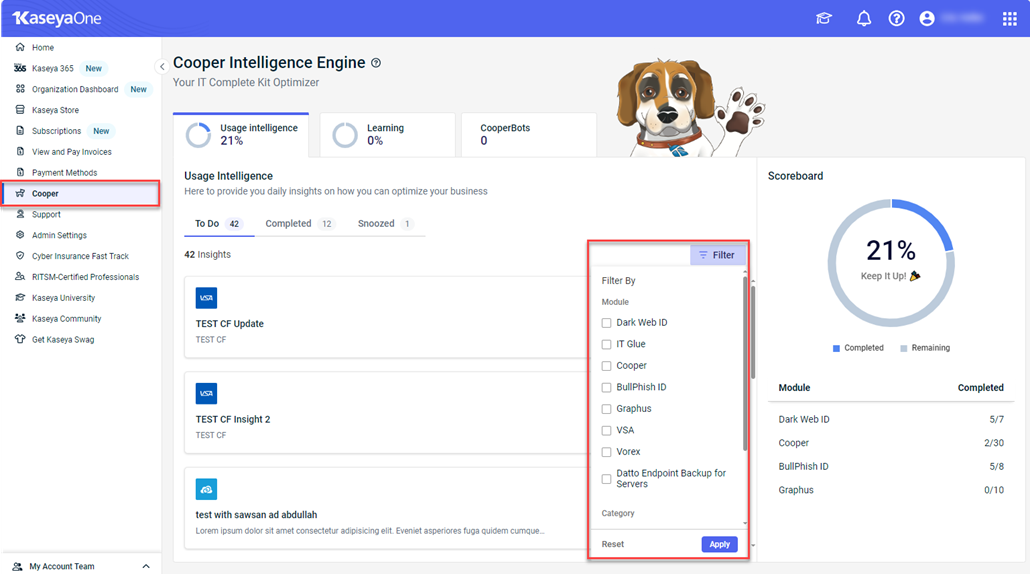Click the VSA icon on TEST CF Update card
Image resolution: width=1030 pixels, height=574 pixels.
(206, 298)
